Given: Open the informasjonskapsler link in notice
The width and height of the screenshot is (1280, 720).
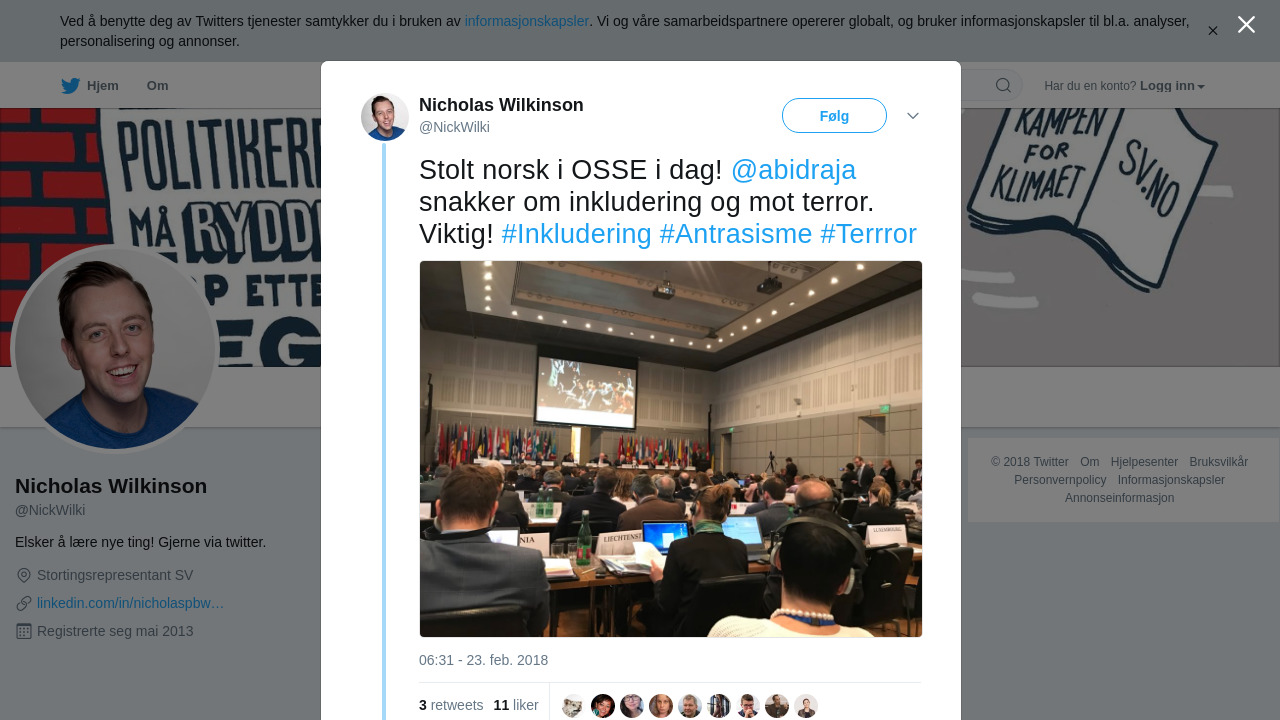Looking at the screenshot, I should pyautogui.click(x=527, y=21).
